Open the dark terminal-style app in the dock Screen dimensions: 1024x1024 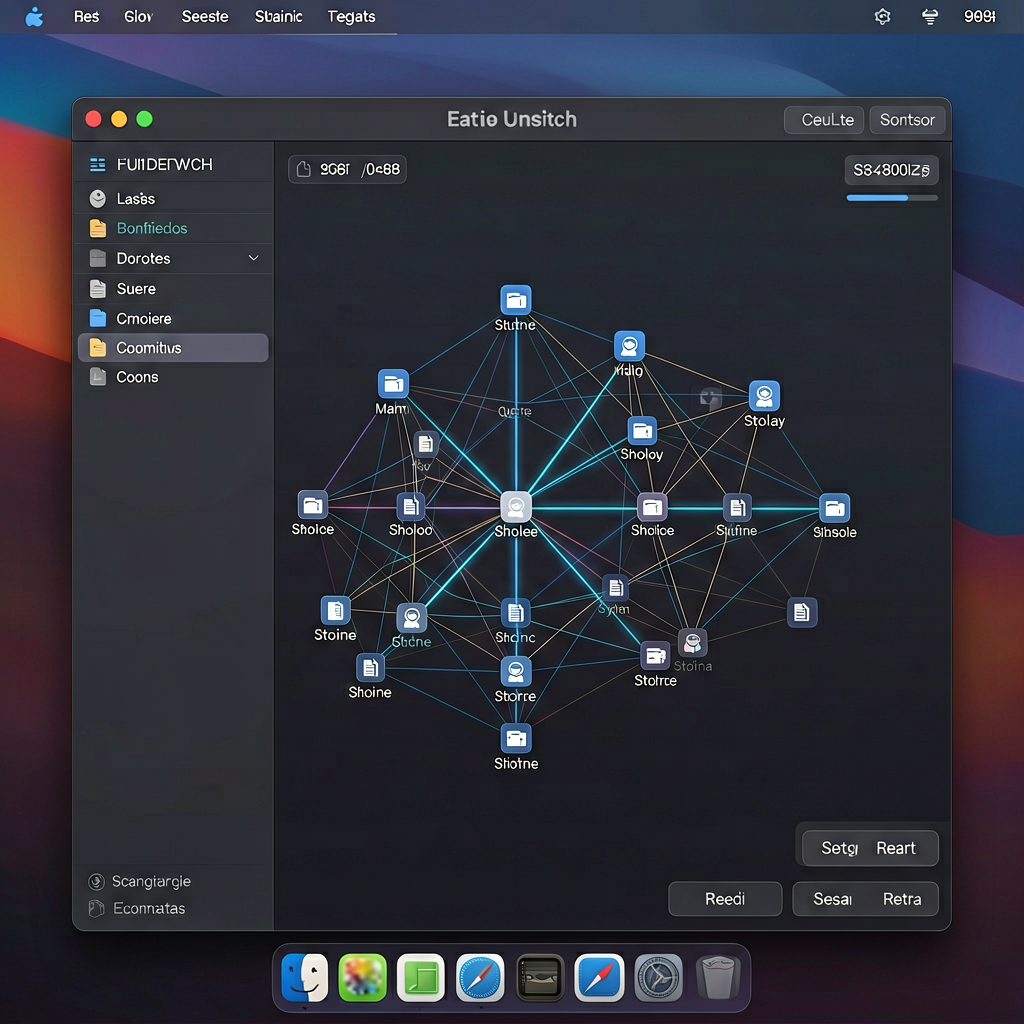click(x=540, y=978)
